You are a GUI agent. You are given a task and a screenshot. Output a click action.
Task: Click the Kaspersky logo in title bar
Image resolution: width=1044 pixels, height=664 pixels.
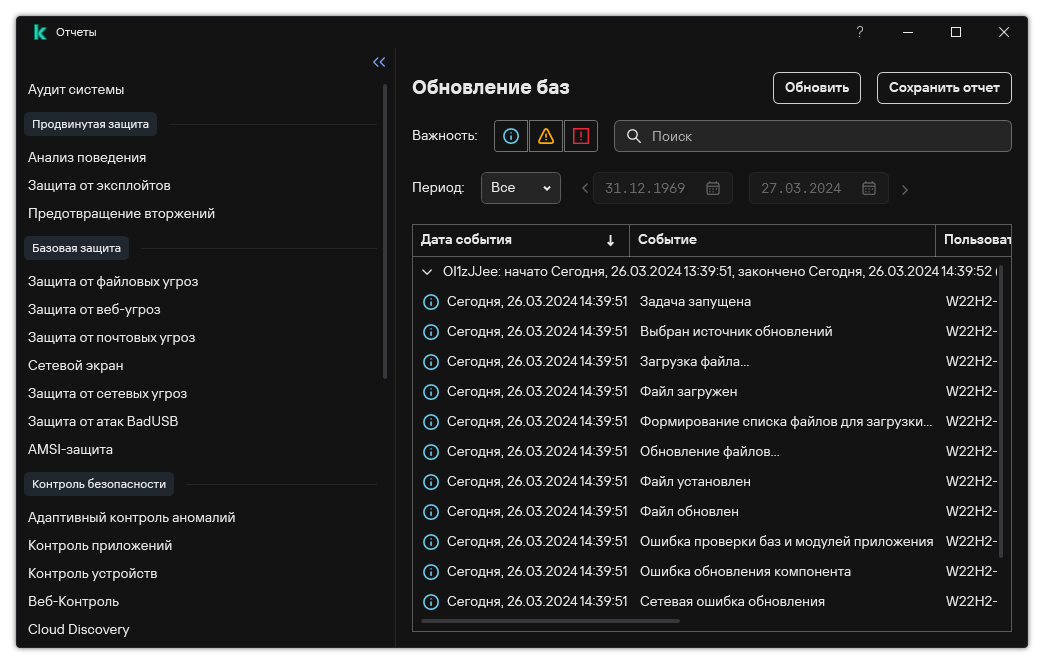coord(40,32)
